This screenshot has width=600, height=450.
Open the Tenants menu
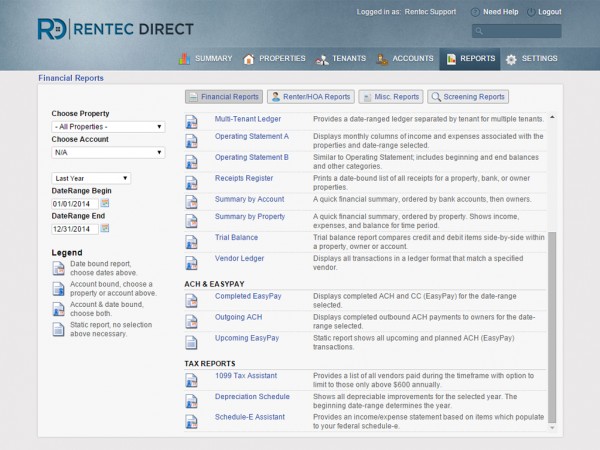click(x=340, y=59)
